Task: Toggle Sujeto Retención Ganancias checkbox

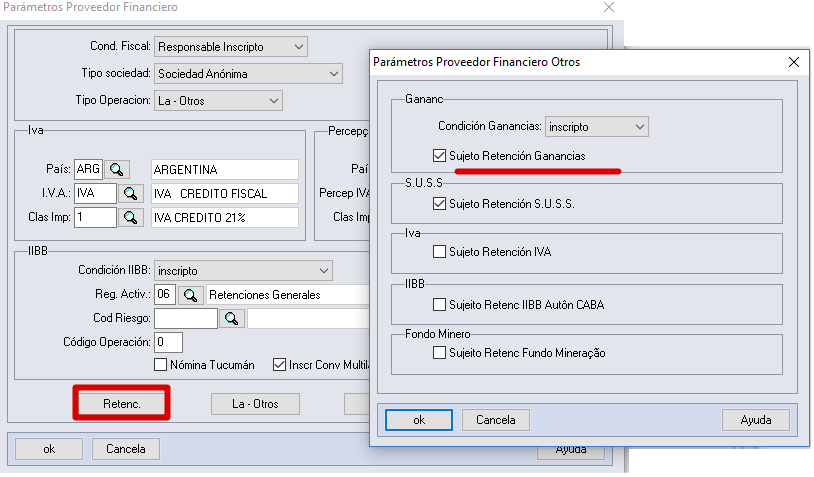Action: [439, 156]
